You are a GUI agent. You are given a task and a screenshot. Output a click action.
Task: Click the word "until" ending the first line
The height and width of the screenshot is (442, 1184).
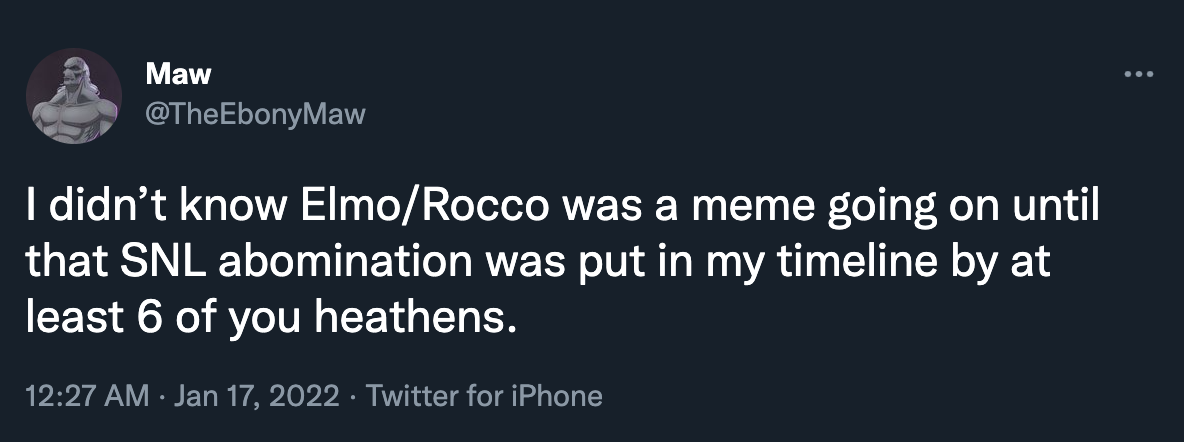tap(1058, 215)
